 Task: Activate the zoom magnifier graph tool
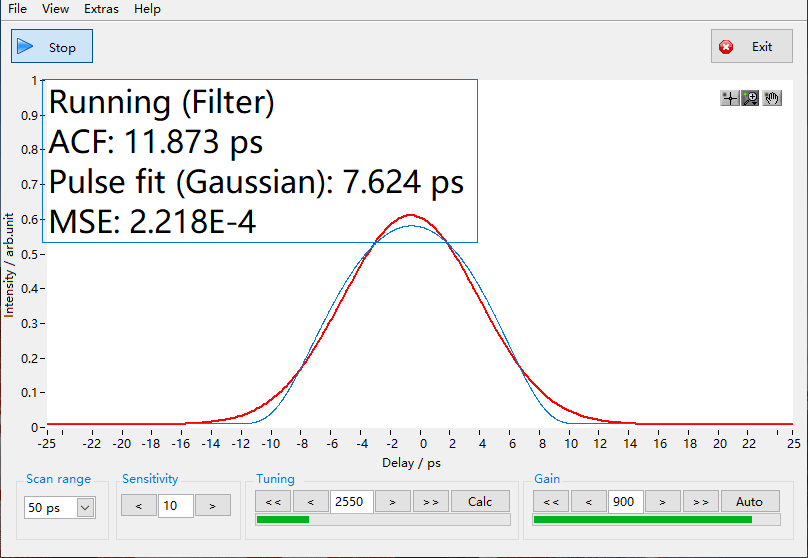[751, 98]
